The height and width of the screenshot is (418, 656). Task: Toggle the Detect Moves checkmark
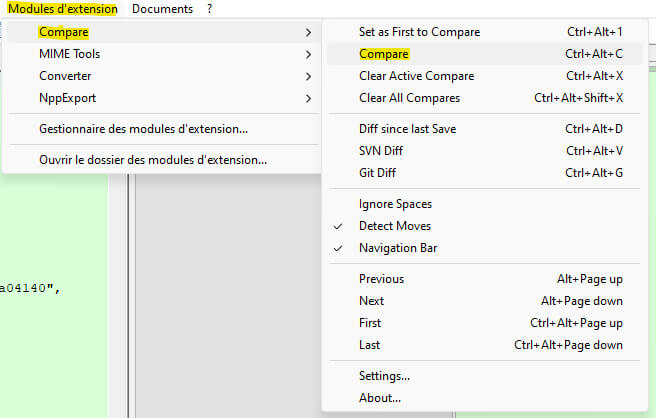[395, 226]
